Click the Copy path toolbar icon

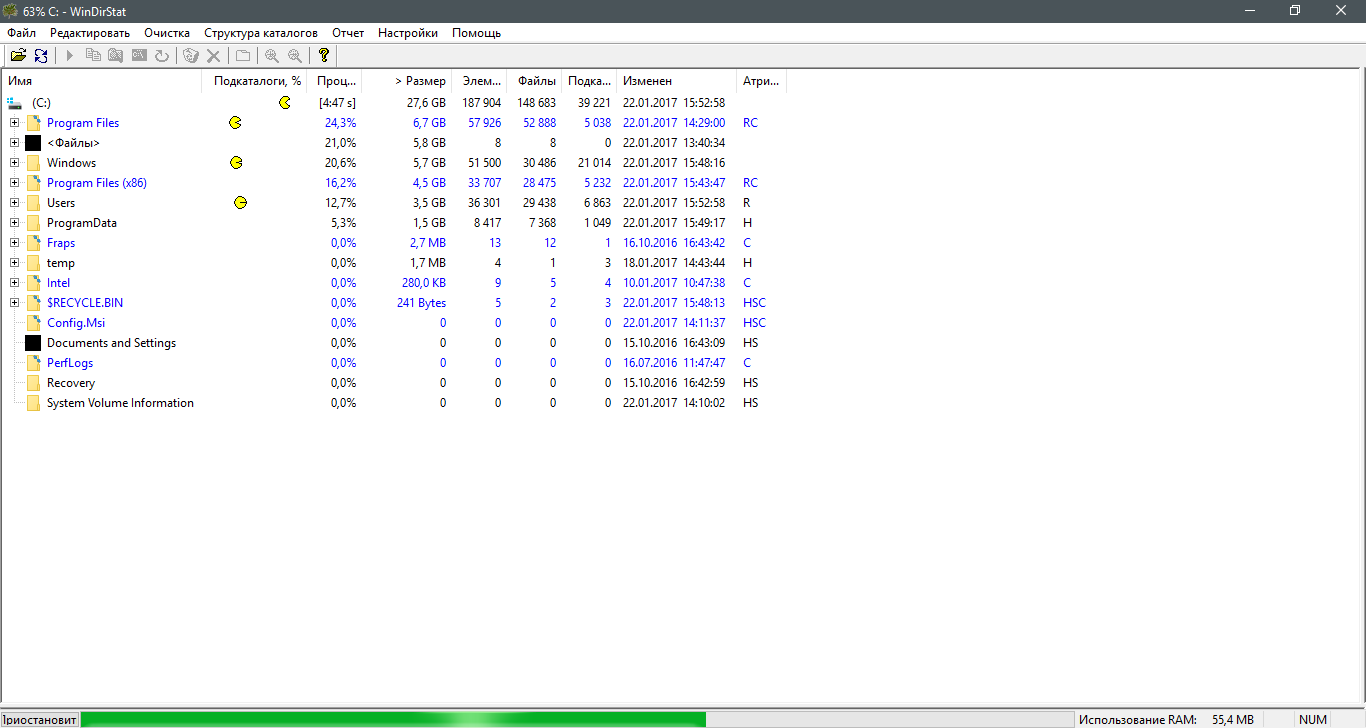click(x=93, y=56)
